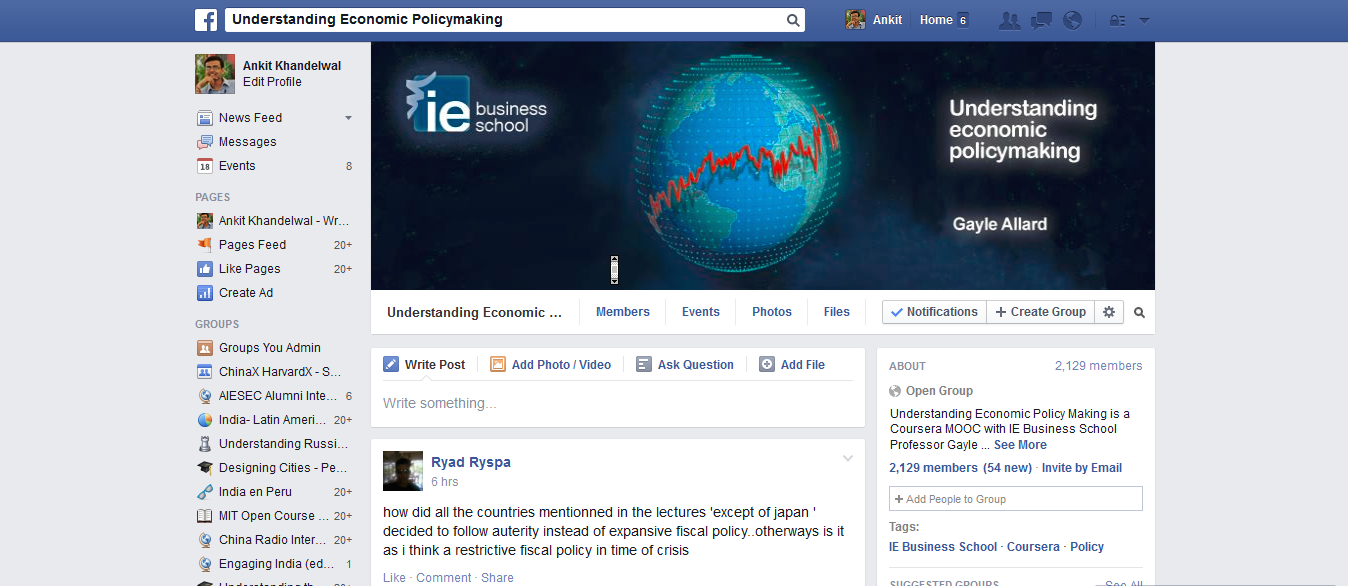Image resolution: width=1348 pixels, height=586 pixels.
Task: Click 2,129 members (54 new) link
Action: [x=960, y=468]
